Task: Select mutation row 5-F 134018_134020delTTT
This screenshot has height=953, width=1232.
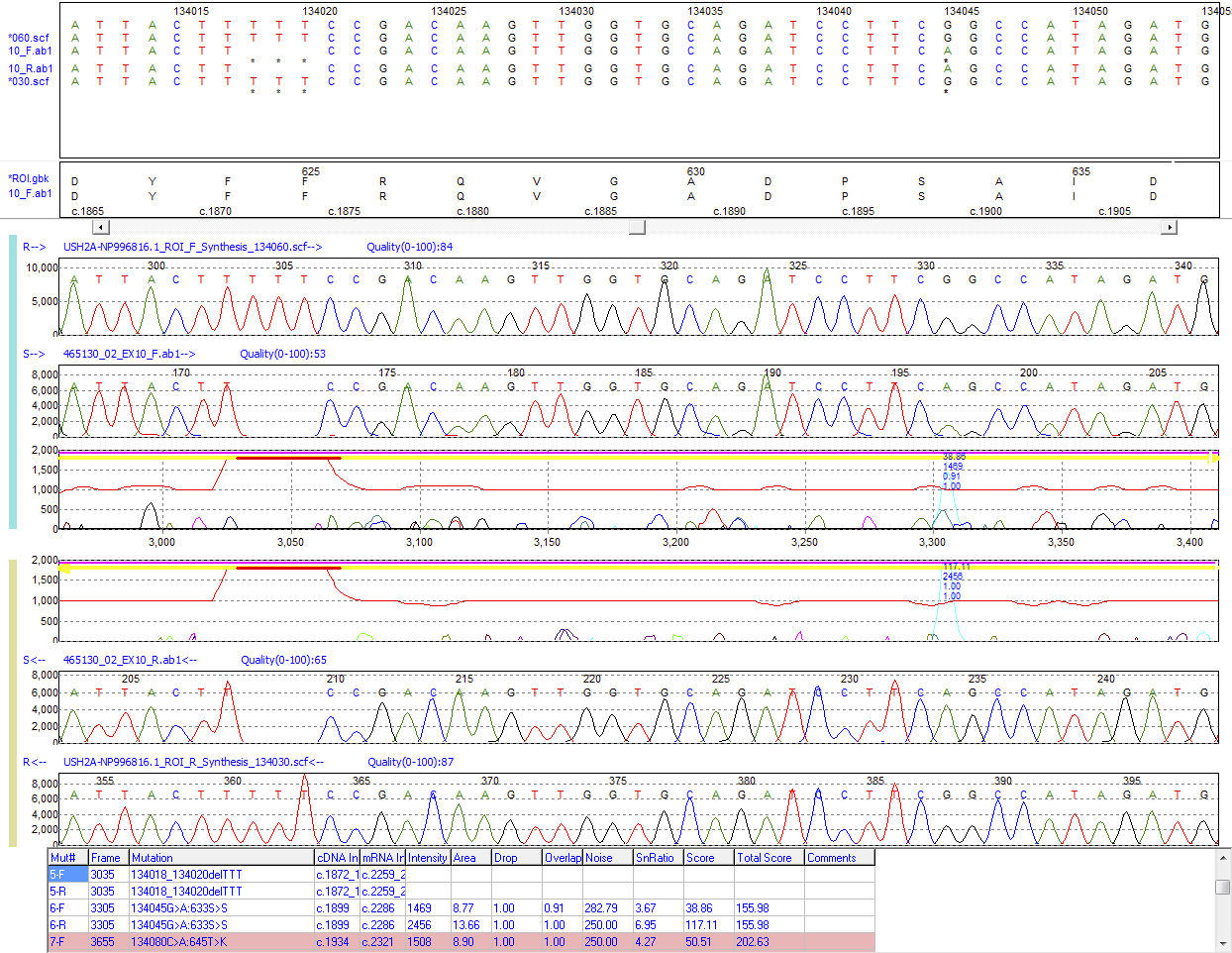Action: click(198, 875)
